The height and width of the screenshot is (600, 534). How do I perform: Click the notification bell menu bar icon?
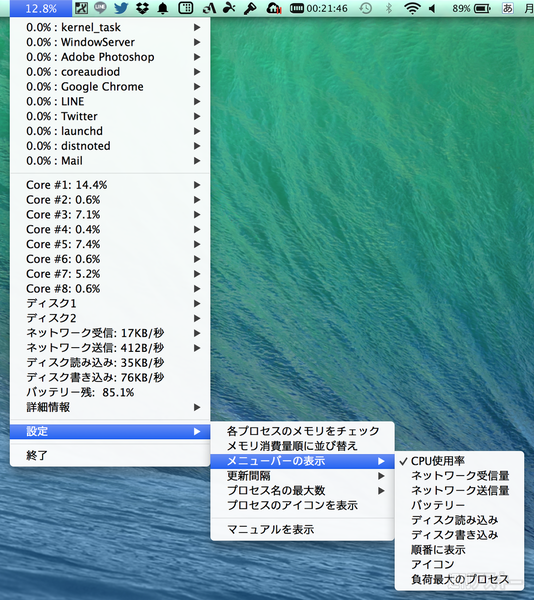point(163,8)
